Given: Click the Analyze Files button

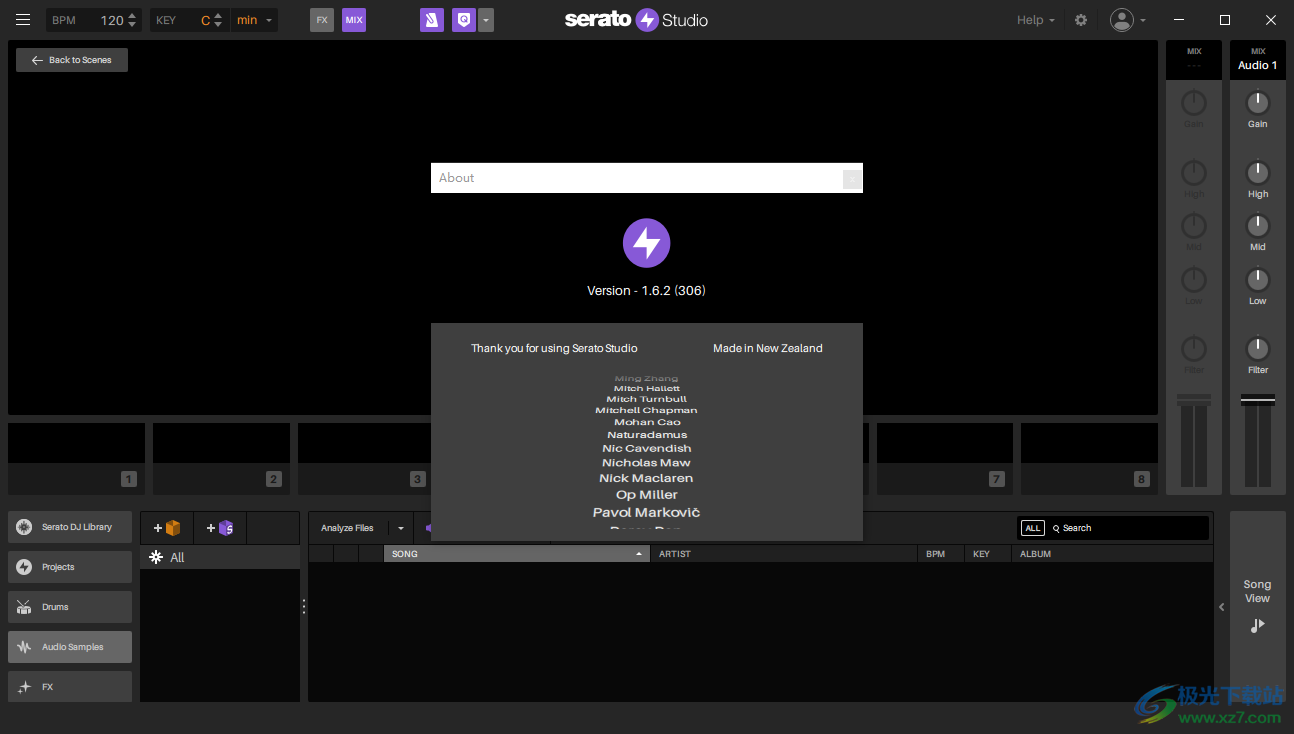Looking at the screenshot, I should (x=347, y=528).
